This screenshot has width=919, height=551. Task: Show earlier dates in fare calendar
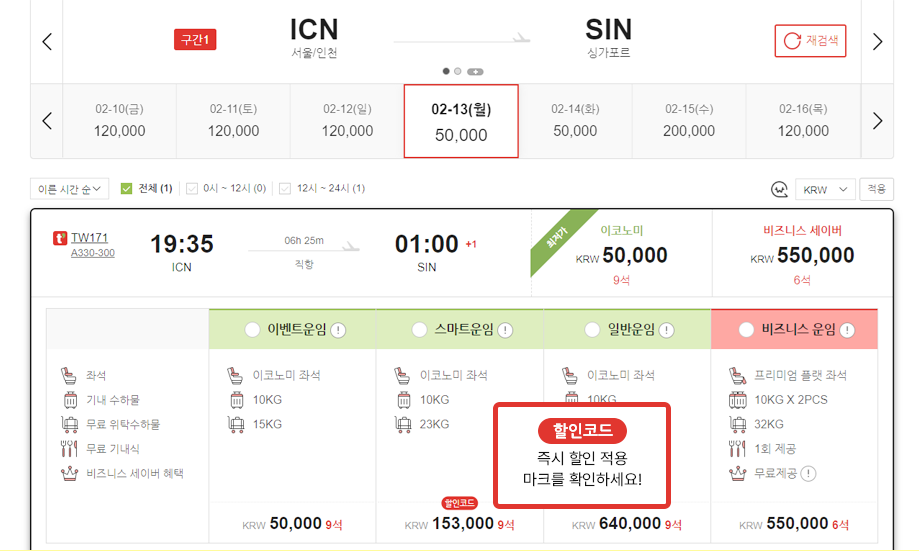point(47,121)
